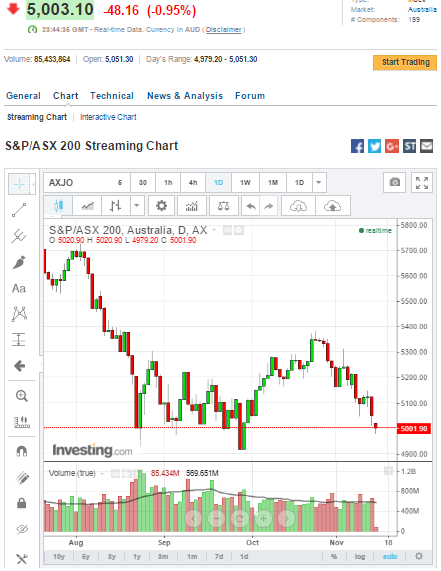The height and width of the screenshot is (571, 441).
Task: Select the measure ruler tool
Action: click(x=21, y=422)
